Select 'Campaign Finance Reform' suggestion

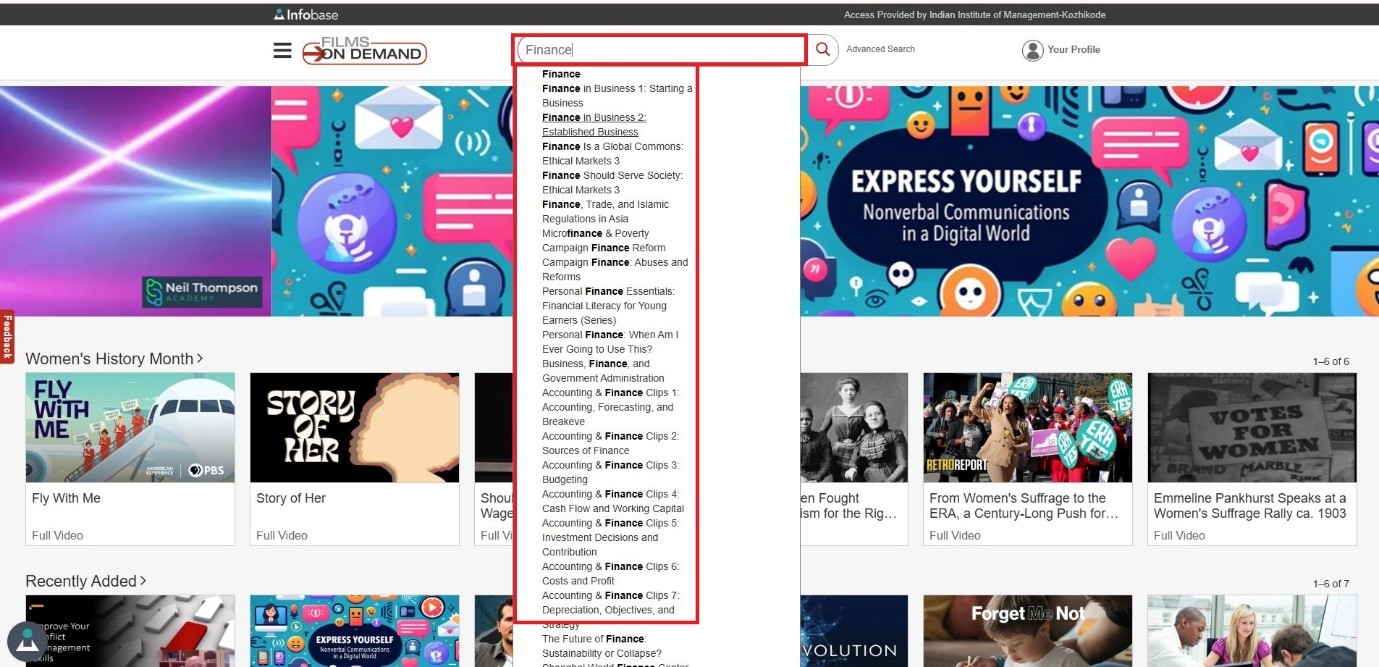pyautogui.click(x=603, y=248)
